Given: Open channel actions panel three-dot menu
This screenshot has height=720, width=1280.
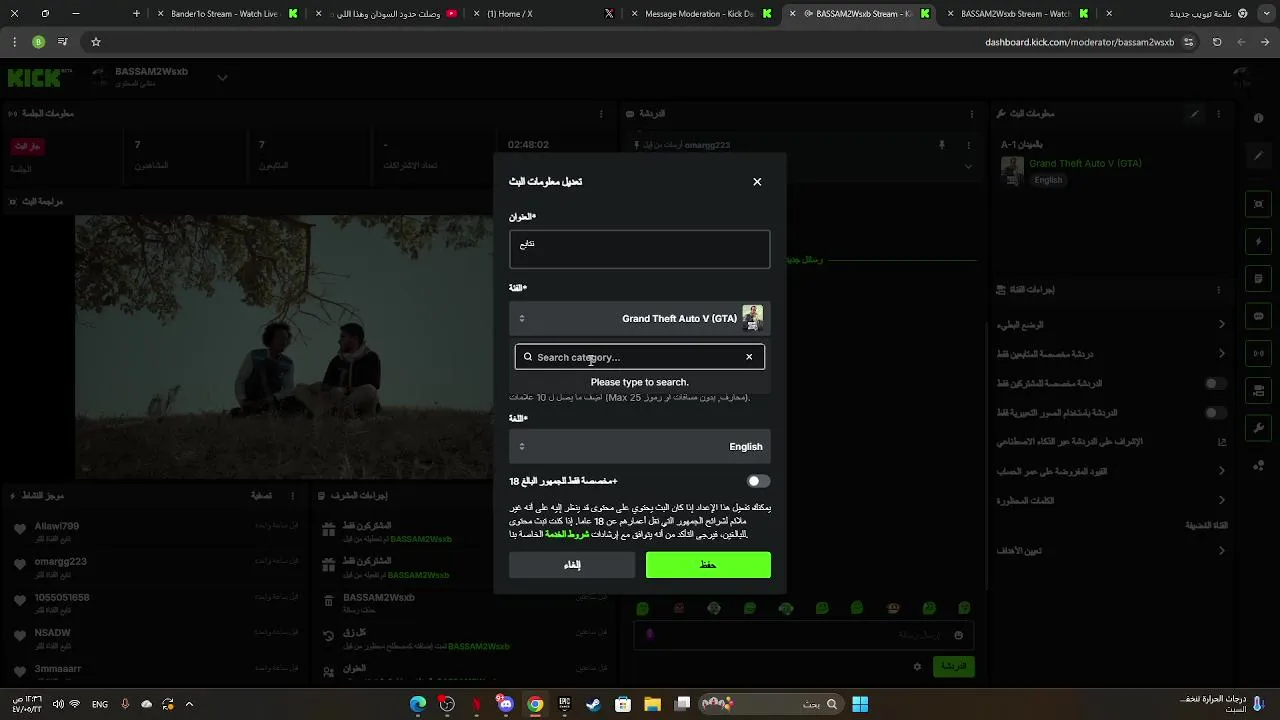Looking at the screenshot, I should click(1220, 290).
